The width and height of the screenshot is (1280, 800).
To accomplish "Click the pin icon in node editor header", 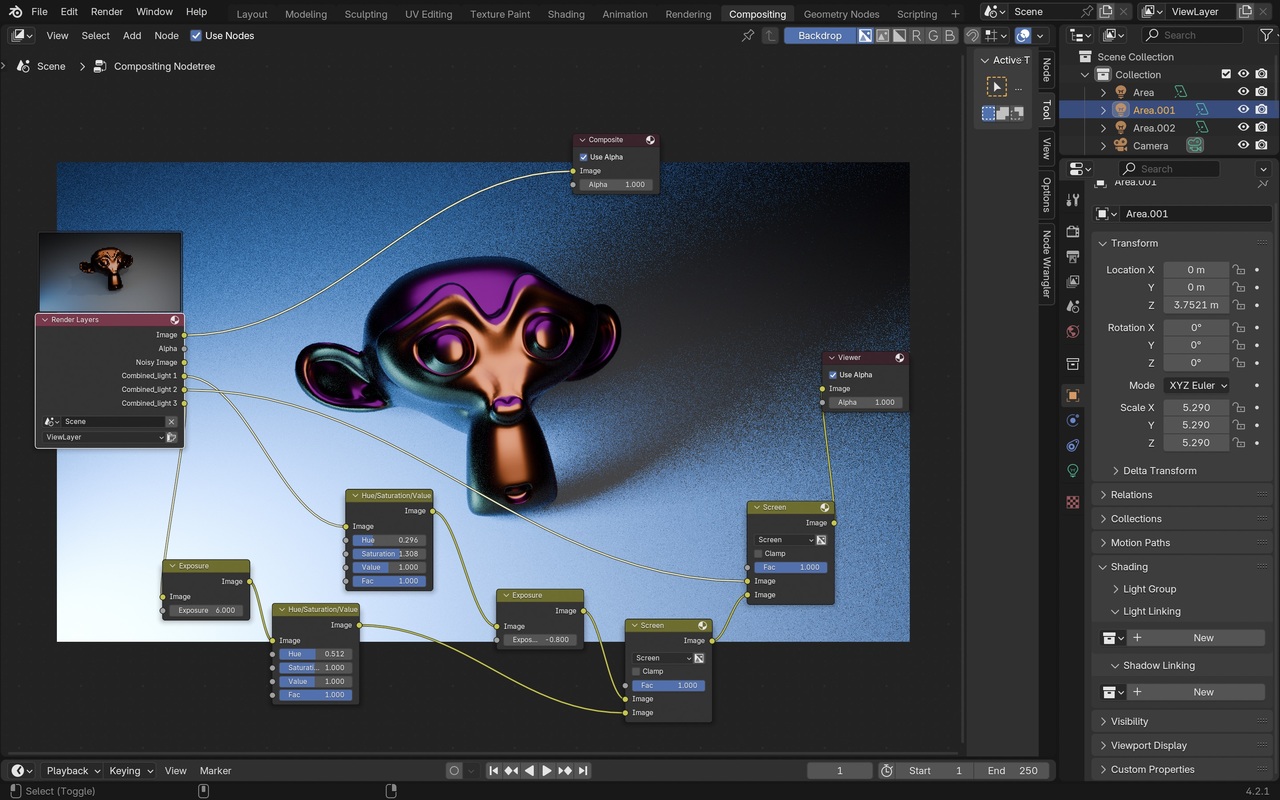I will tap(748, 36).
